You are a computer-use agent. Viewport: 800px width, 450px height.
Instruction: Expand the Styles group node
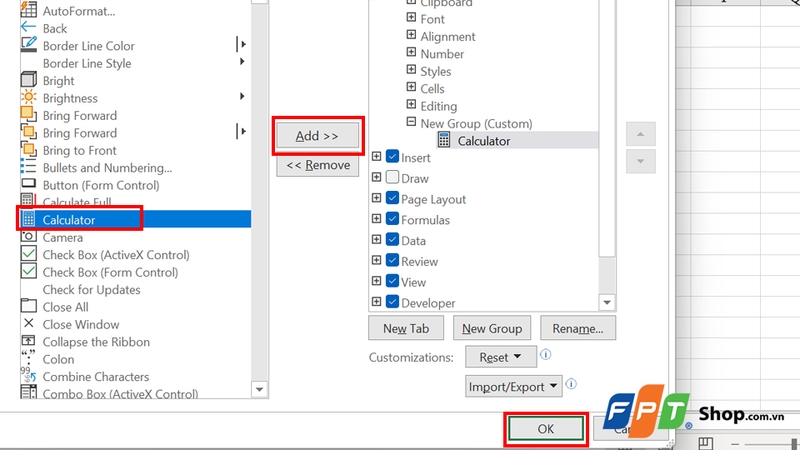coord(411,69)
